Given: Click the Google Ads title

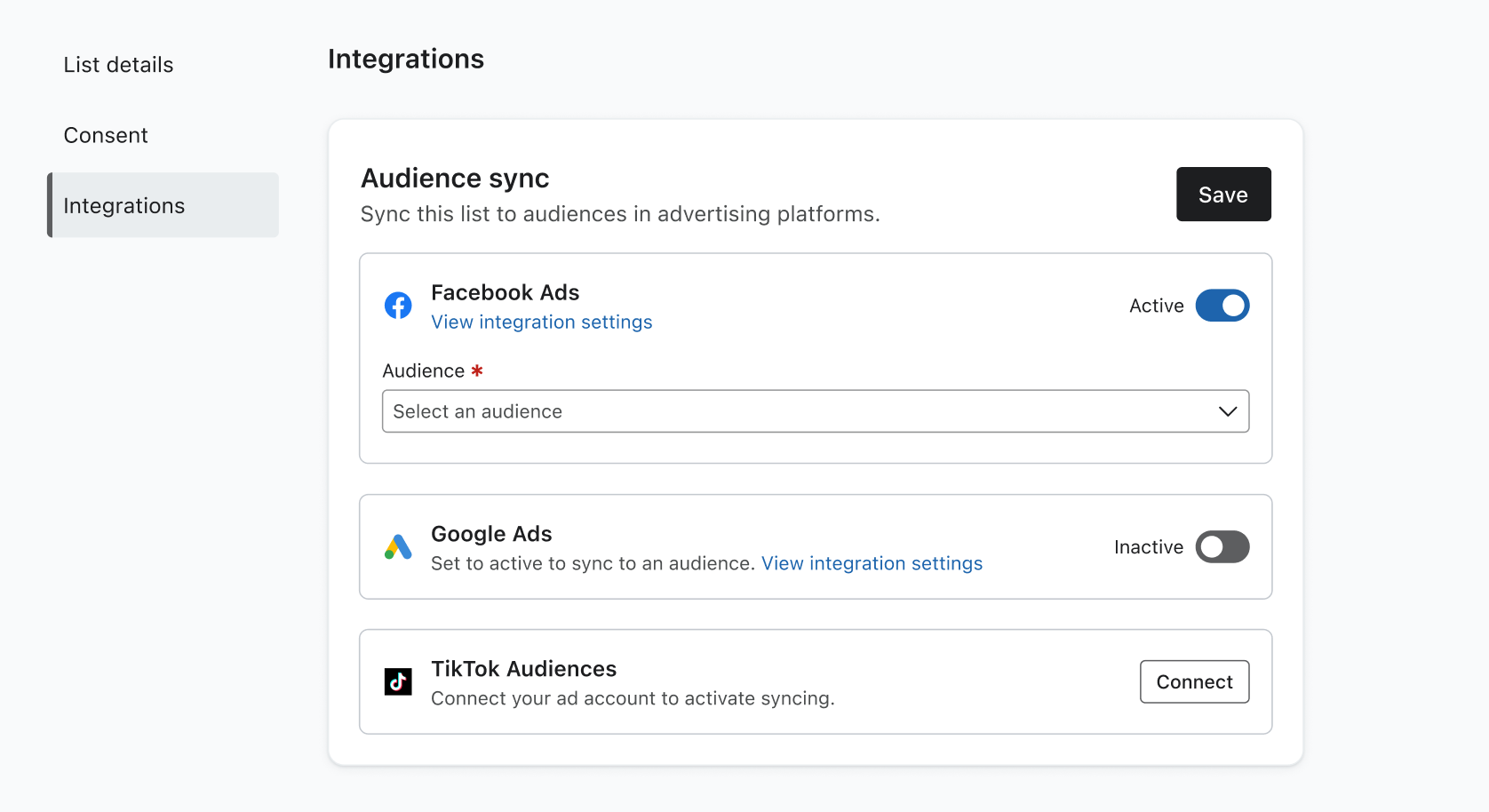Looking at the screenshot, I should coord(491,534).
